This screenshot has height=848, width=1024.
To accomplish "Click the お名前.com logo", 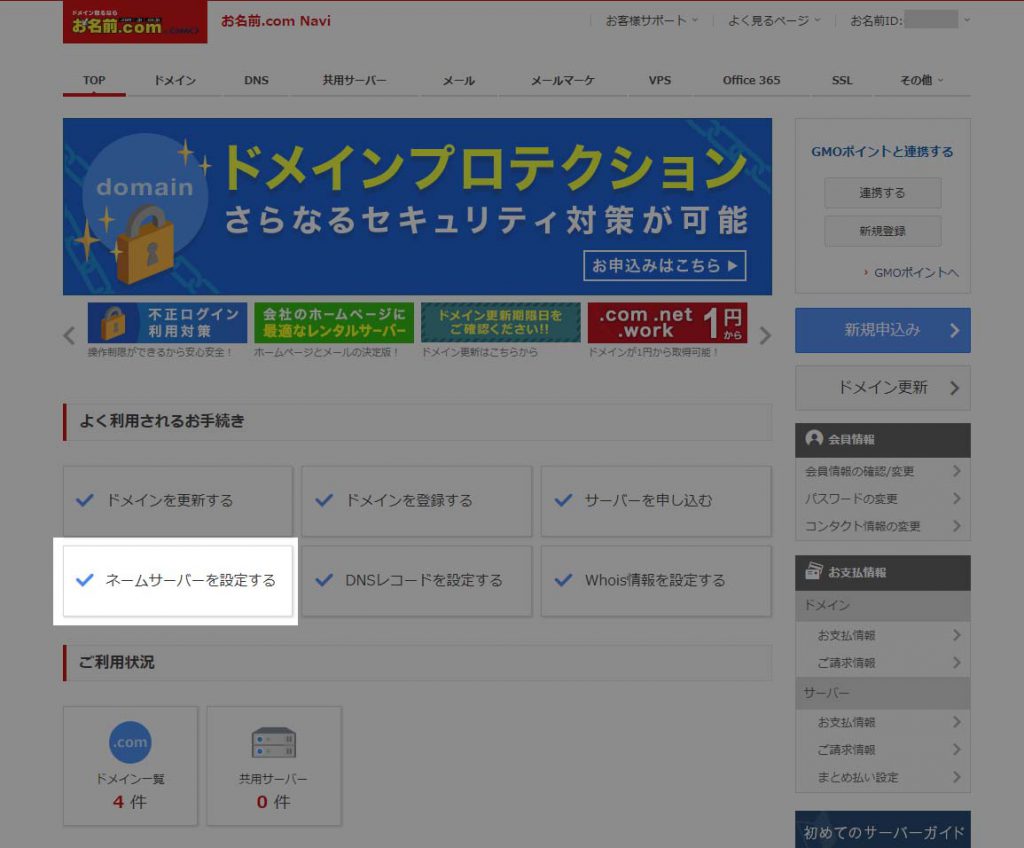I will (135, 22).
